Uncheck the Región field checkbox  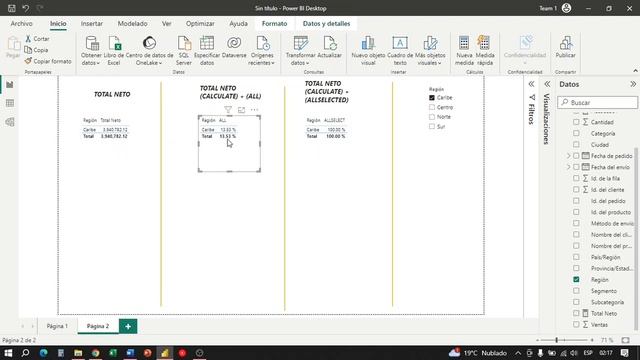click(x=576, y=280)
